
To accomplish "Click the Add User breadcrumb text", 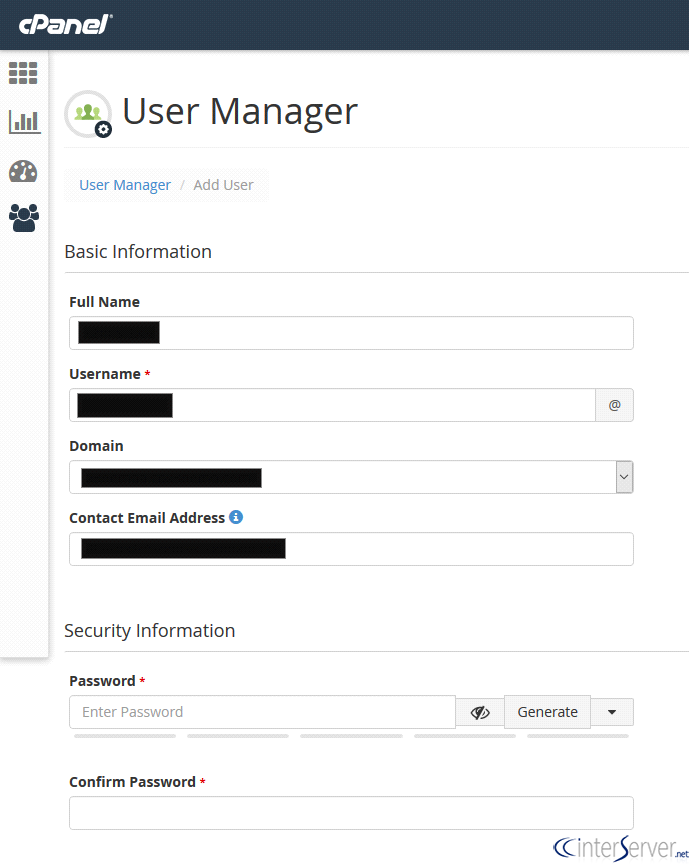I will coord(223,185).
